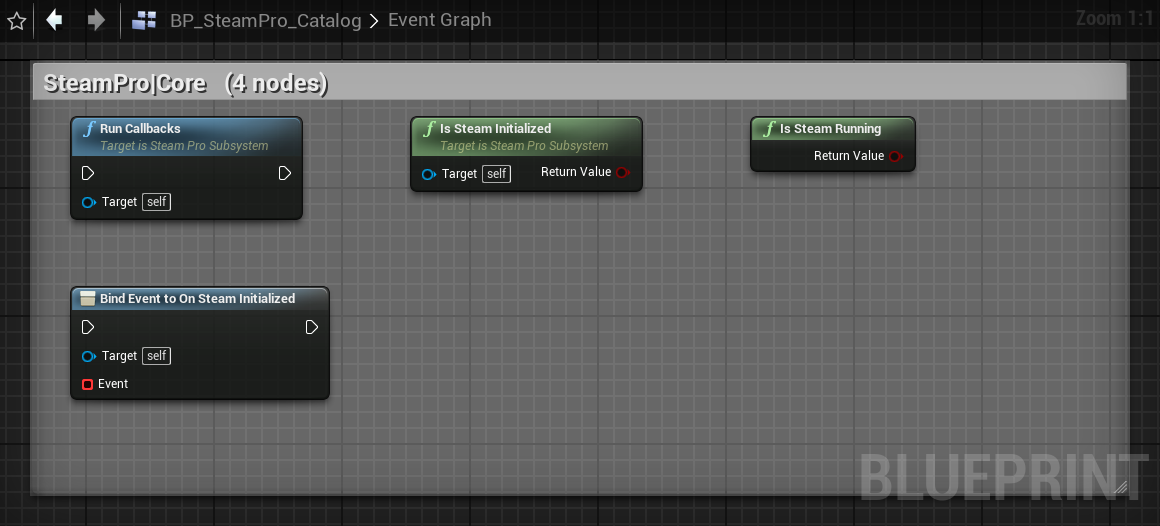Click Bind Event input execution pin
This screenshot has height=526, width=1160.
click(88, 327)
